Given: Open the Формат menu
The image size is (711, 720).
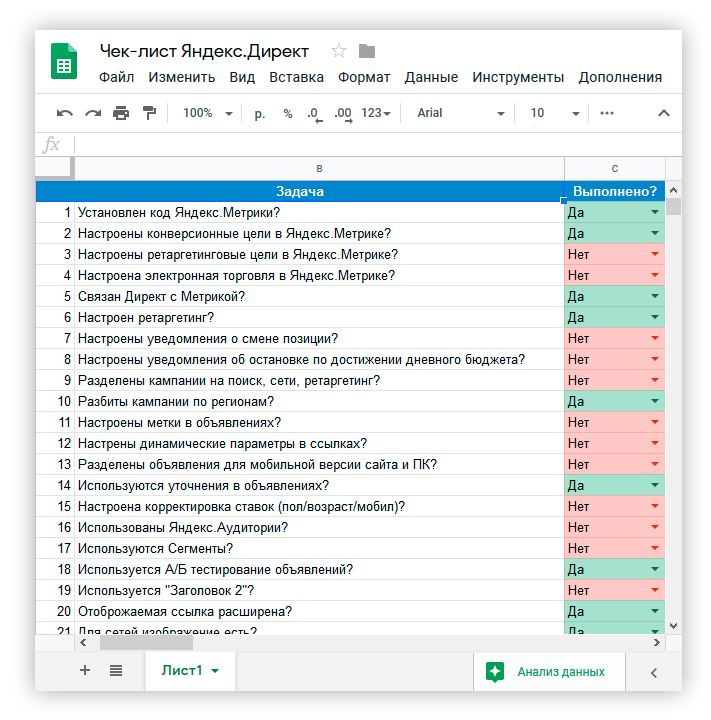Looking at the screenshot, I should pyautogui.click(x=364, y=77).
